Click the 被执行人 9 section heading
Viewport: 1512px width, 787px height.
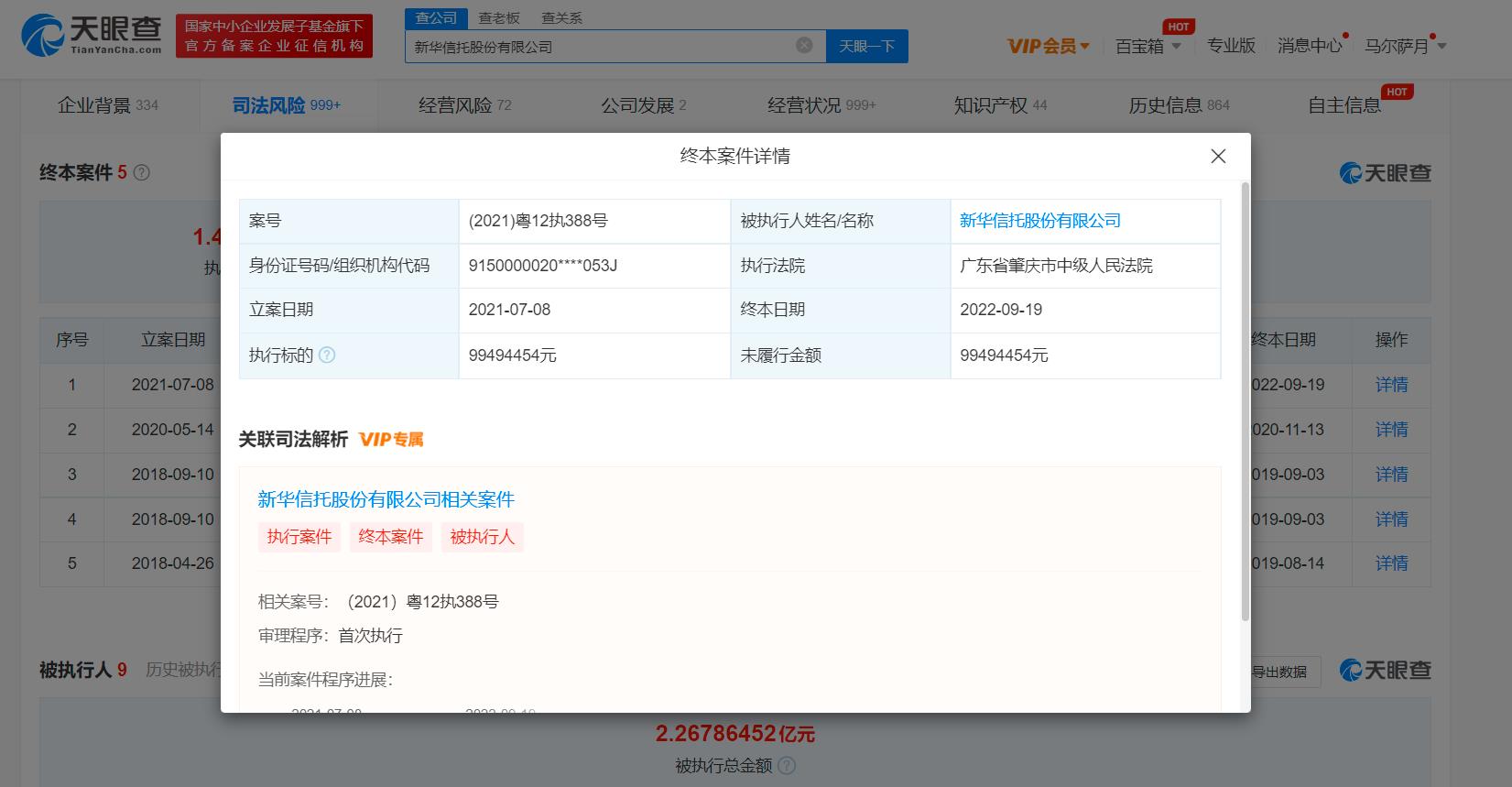83,670
